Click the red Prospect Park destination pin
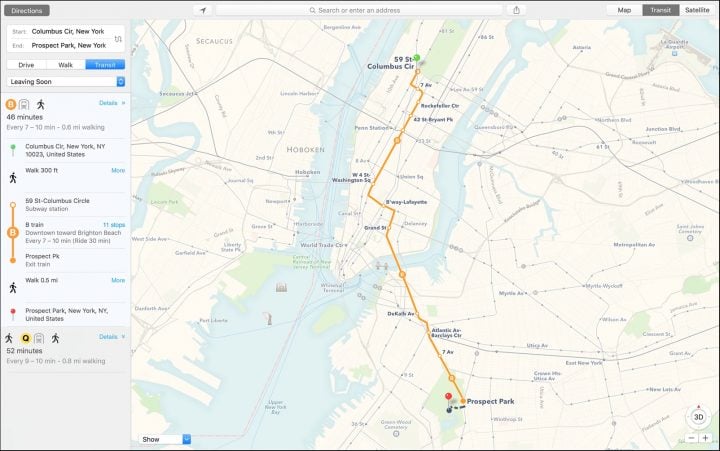 [448, 396]
